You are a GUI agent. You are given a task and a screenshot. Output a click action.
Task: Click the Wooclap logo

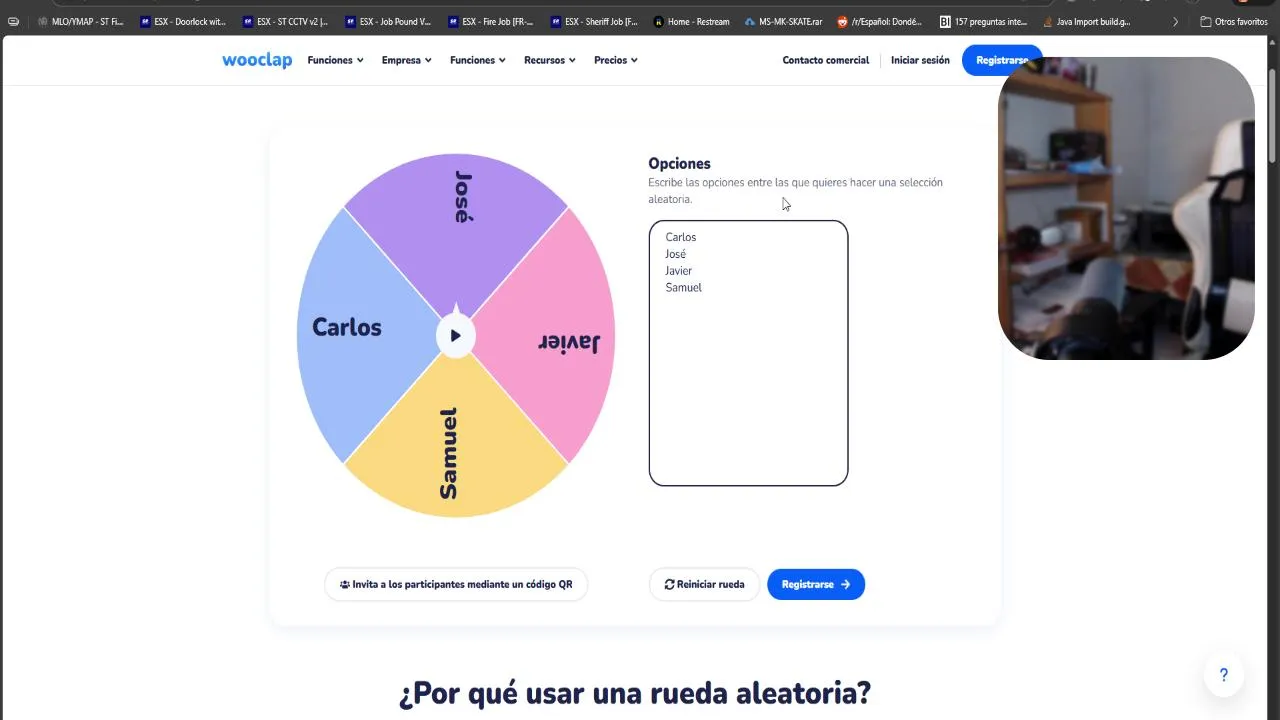257,60
